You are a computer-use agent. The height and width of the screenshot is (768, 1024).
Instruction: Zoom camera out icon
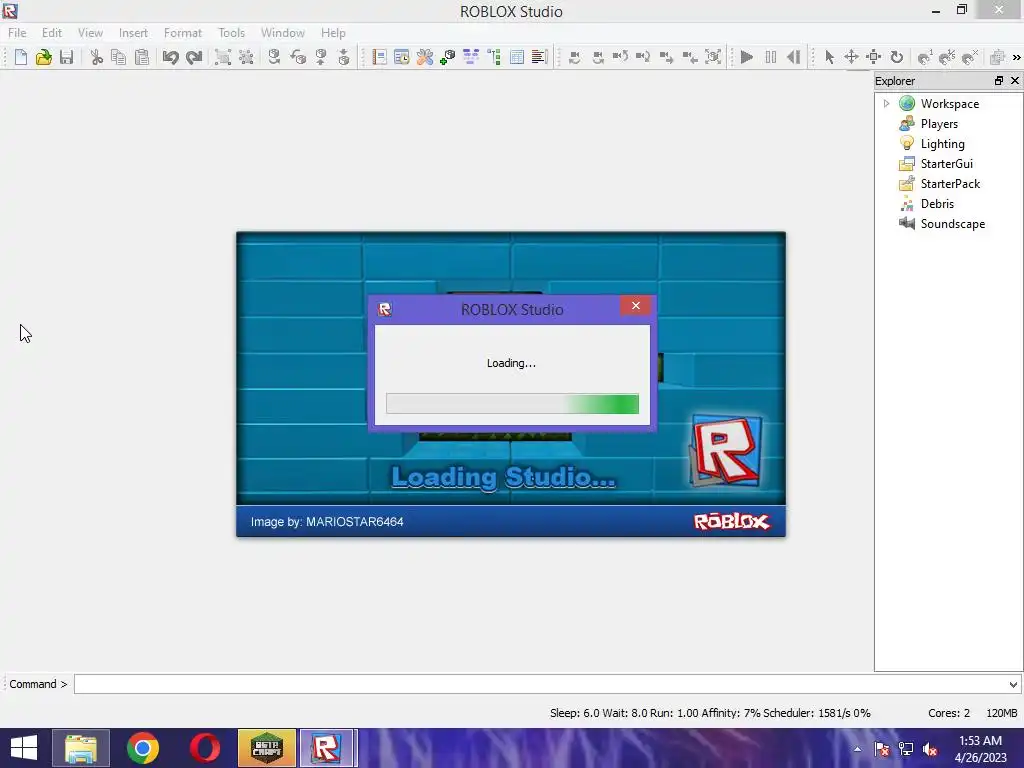(690, 57)
